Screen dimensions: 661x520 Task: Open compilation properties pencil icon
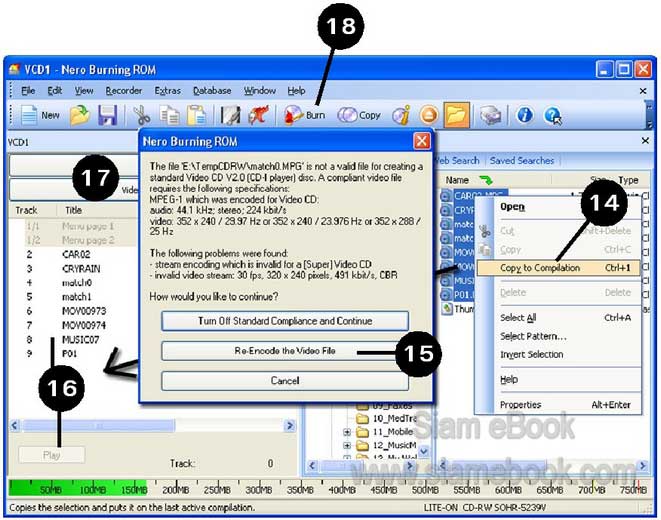tap(231, 115)
